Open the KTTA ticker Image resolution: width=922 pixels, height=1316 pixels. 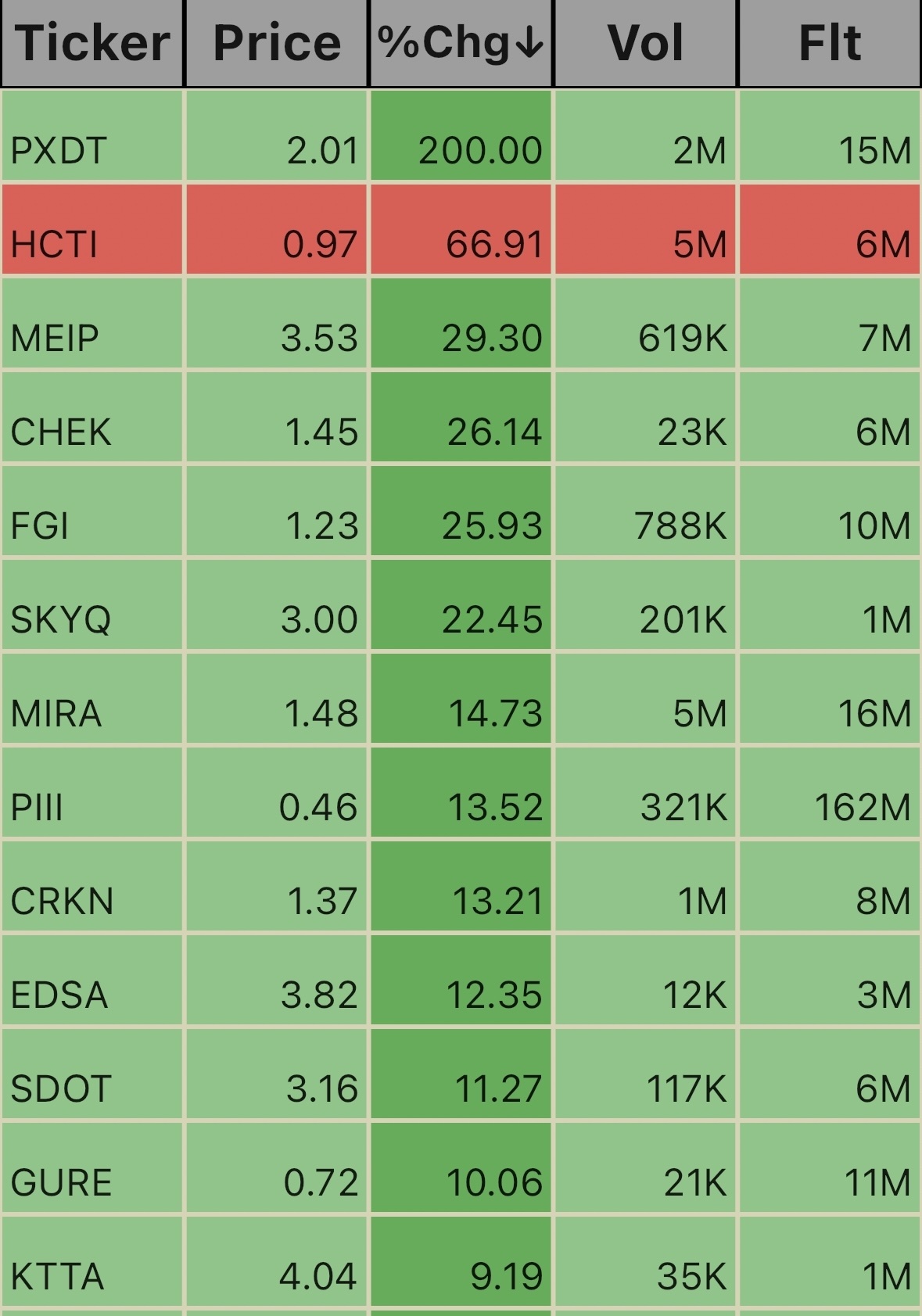(x=57, y=1277)
